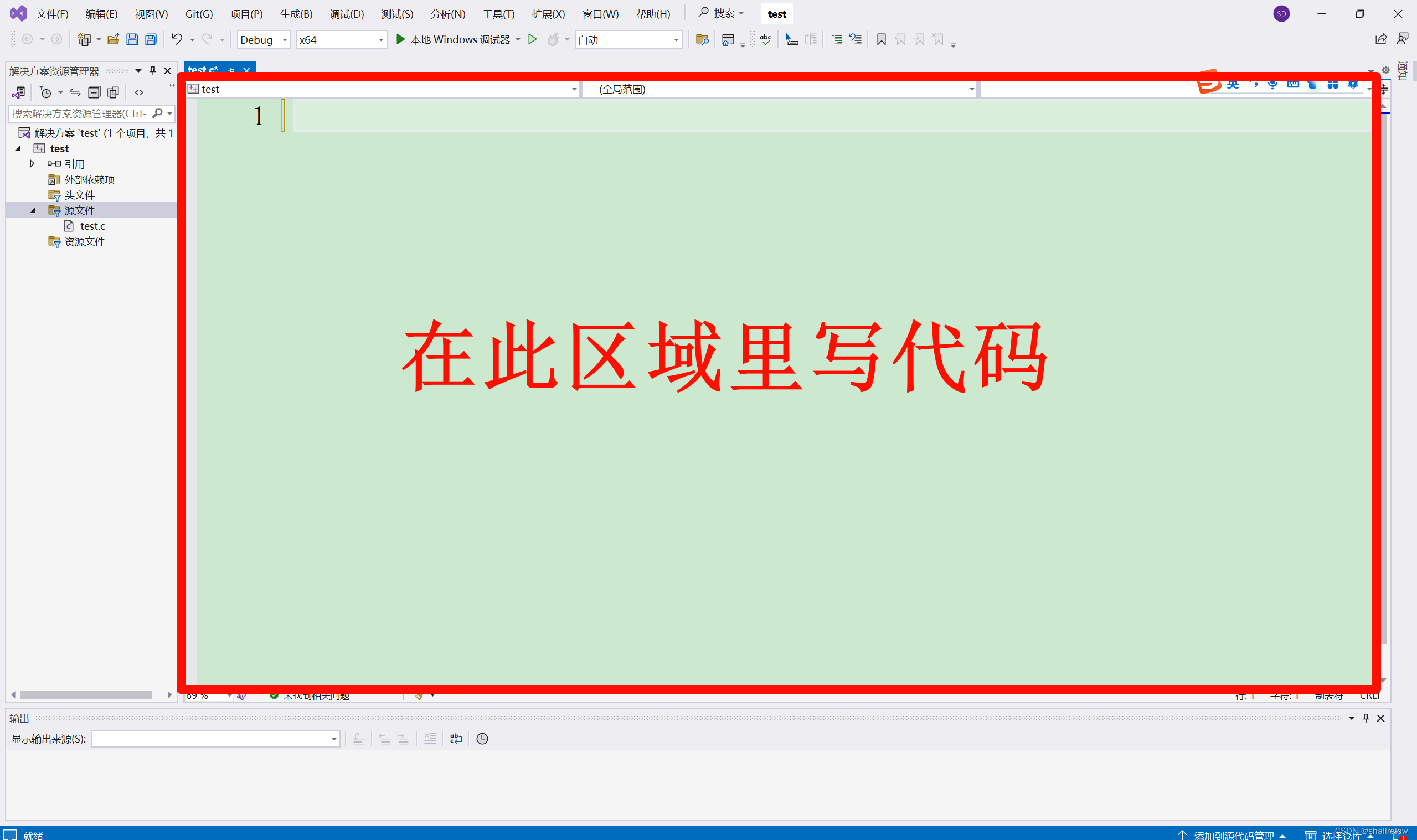Close the Solution Explorer panel
The image size is (1417, 840).
pyautogui.click(x=168, y=71)
